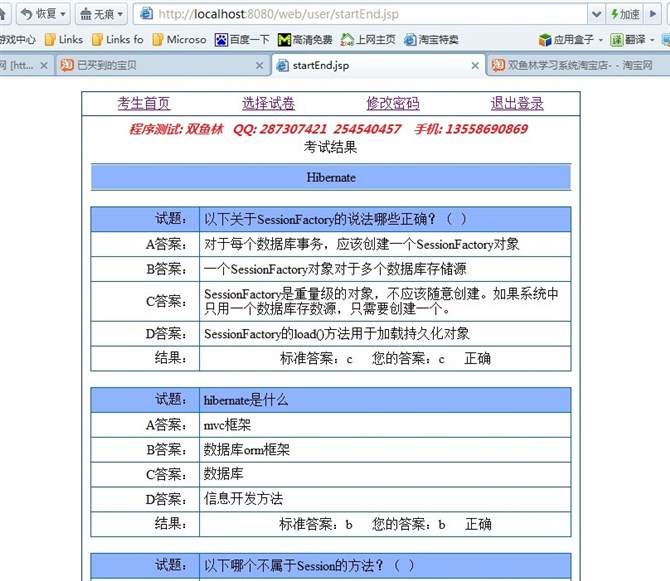670x581 pixels.
Task: Click answer C about 重量级的对象
Action: [x=381, y=301]
